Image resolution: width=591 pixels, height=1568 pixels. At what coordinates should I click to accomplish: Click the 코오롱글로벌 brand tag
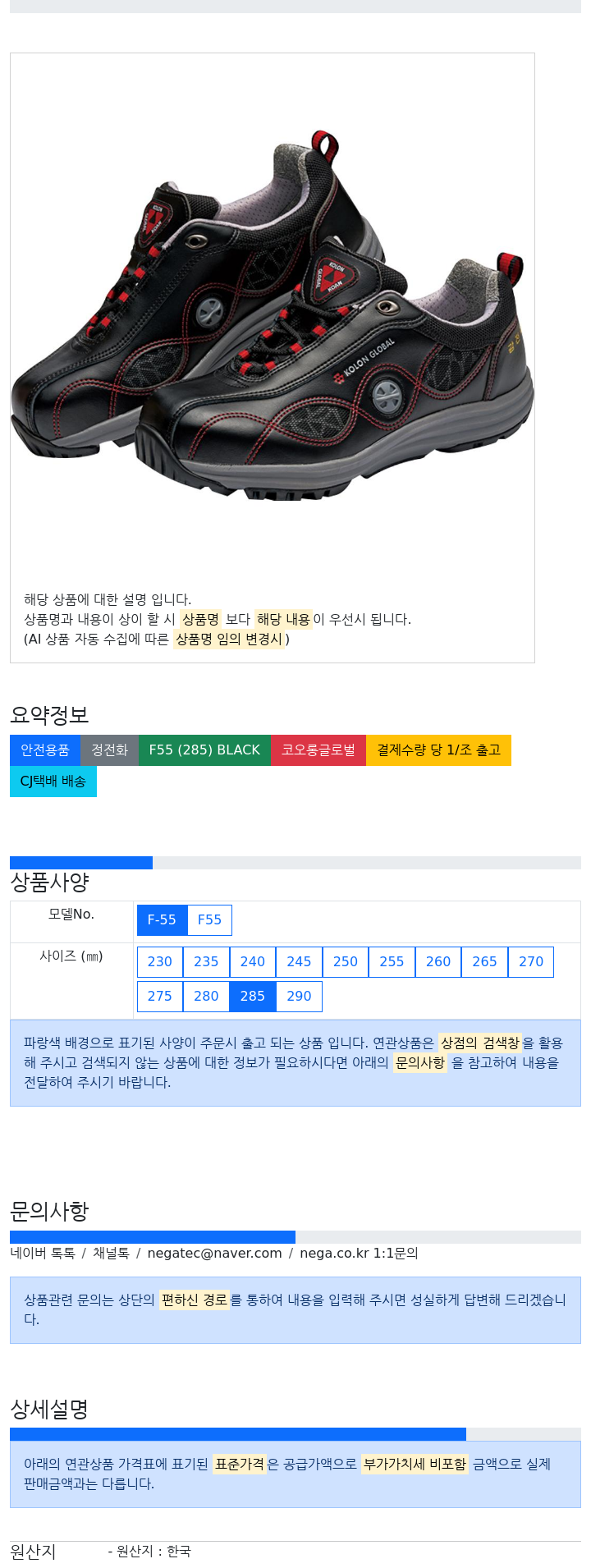click(x=318, y=750)
